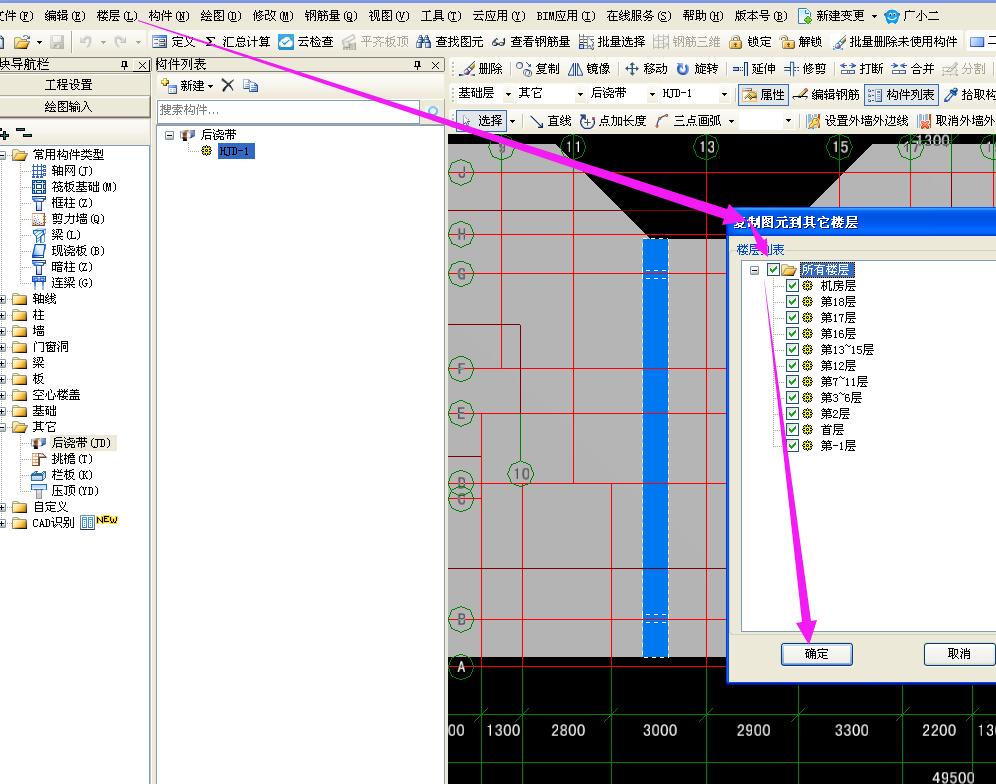
Task: Click the 删除 (delete) tool icon
Action: pos(481,68)
